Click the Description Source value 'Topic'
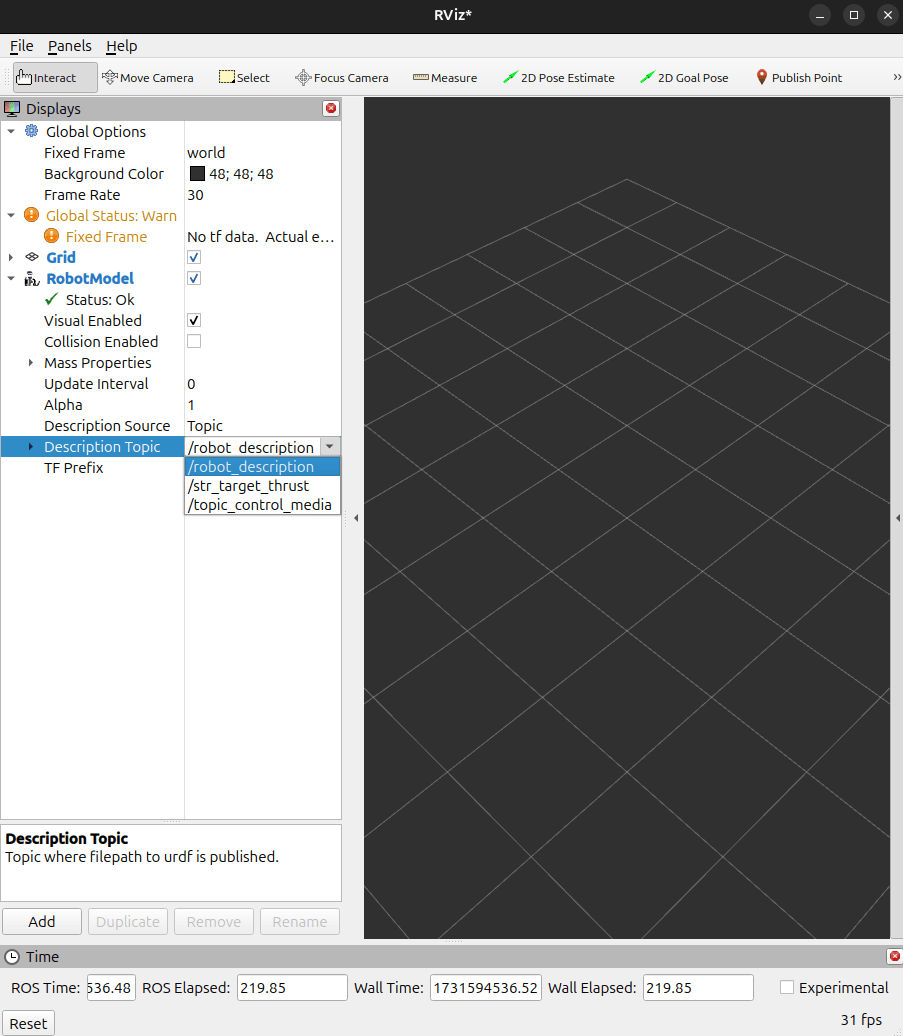This screenshot has width=903, height=1036. pyautogui.click(x=205, y=426)
